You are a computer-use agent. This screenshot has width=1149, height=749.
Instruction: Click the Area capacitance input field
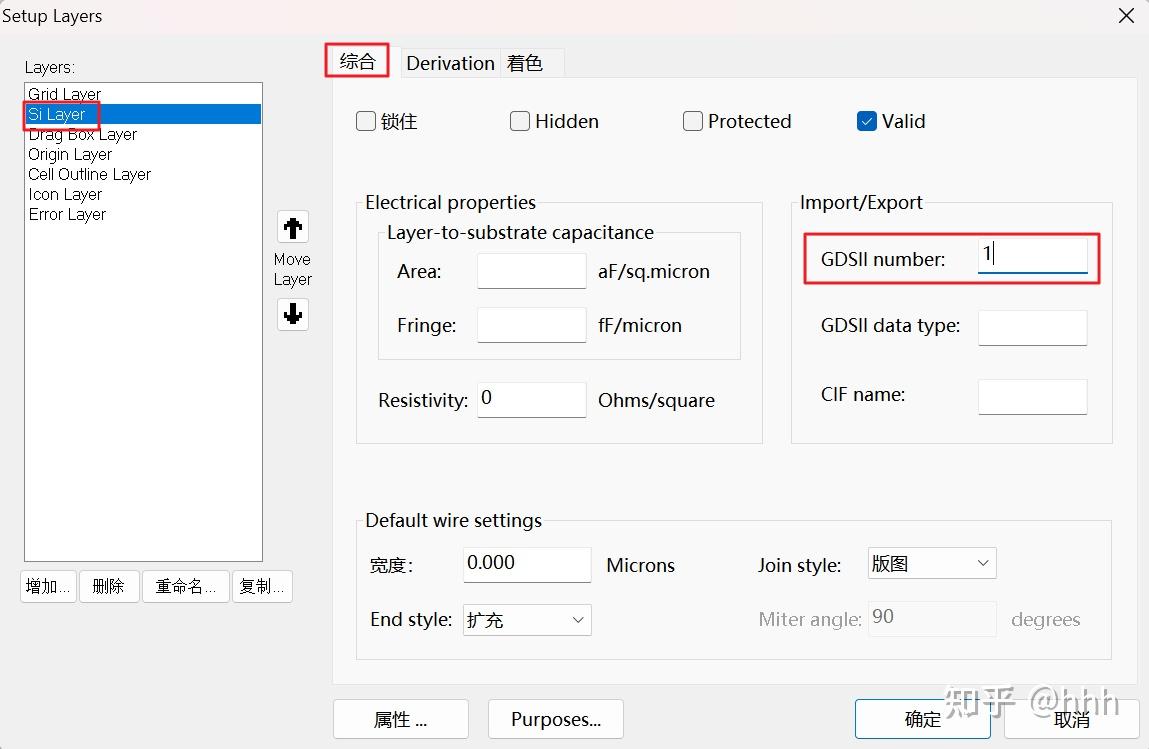point(531,271)
